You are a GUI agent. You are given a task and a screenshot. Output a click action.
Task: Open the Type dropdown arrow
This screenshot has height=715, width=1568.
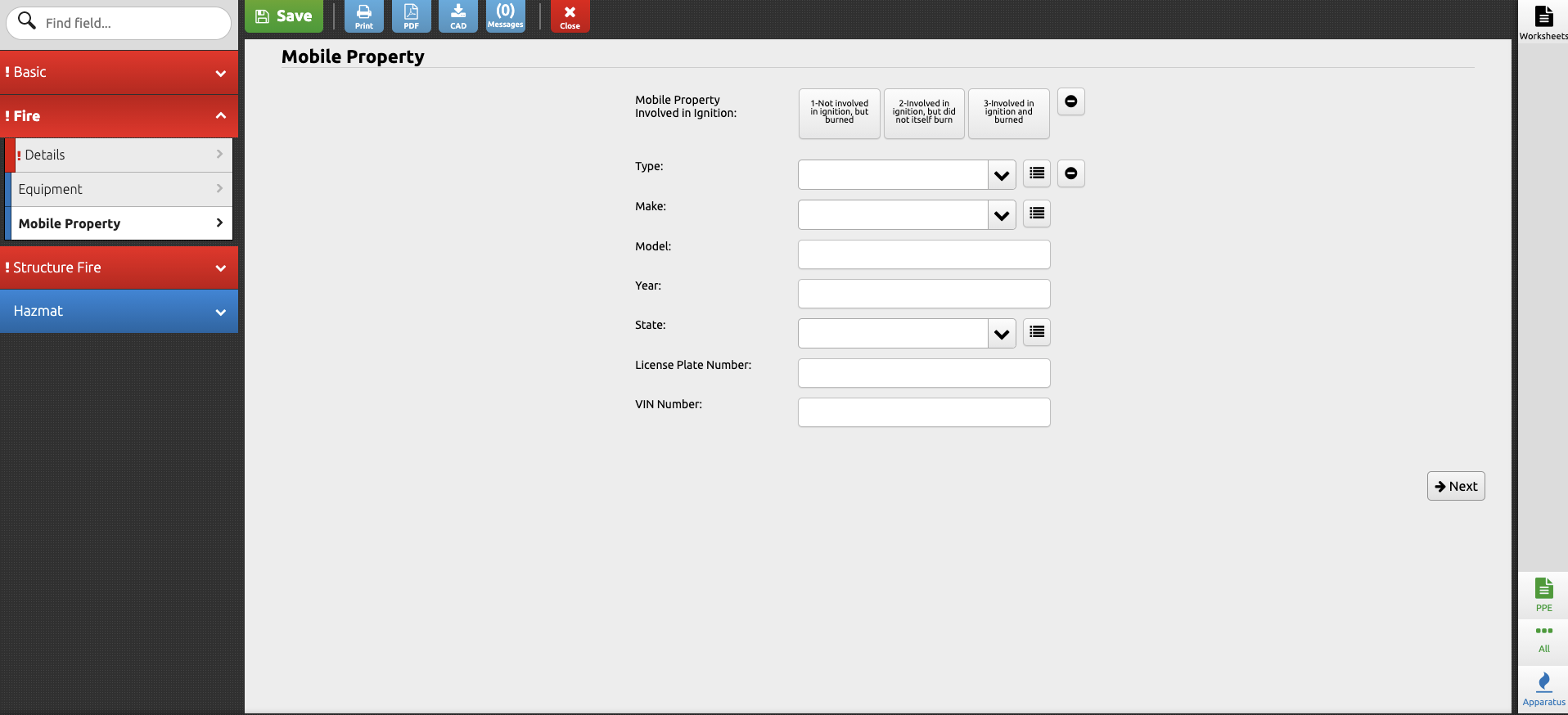pos(1002,175)
